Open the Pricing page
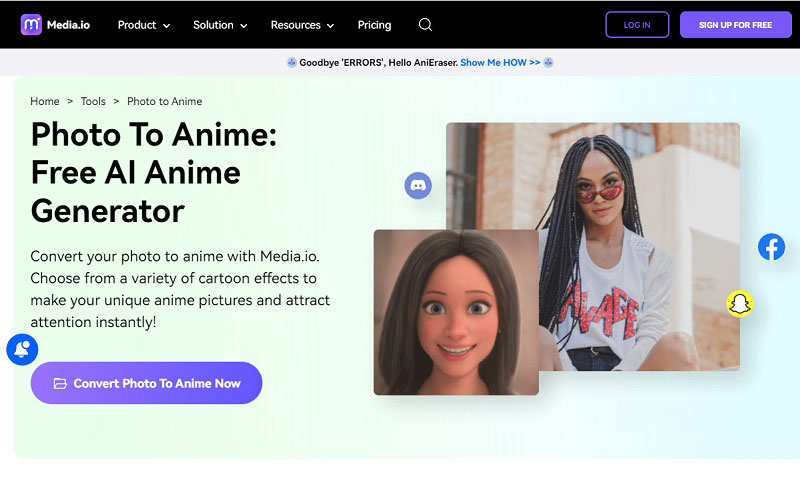This screenshot has width=800, height=496. [x=374, y=25]
